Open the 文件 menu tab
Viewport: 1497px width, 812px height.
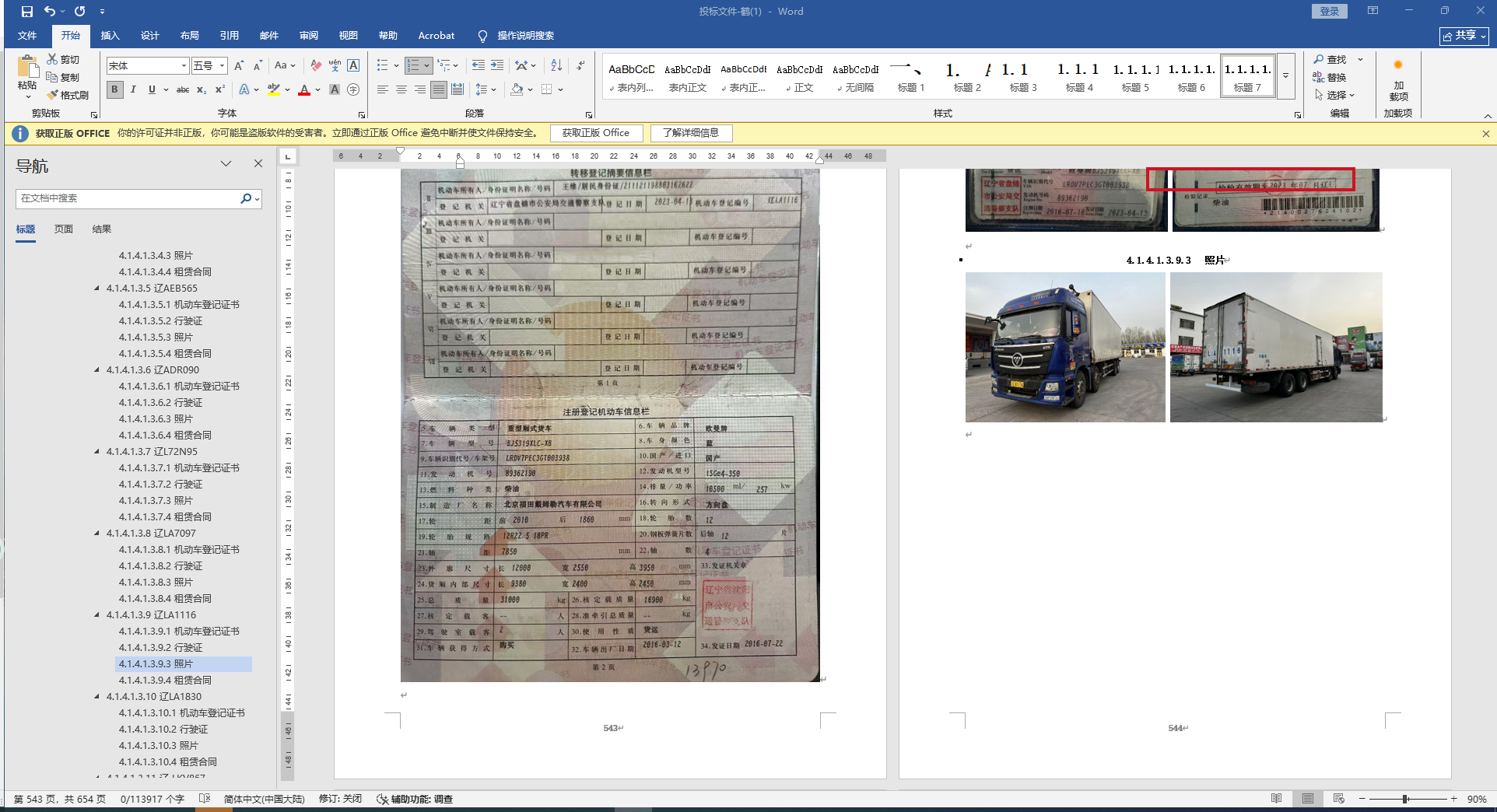[x=27, y=36]
